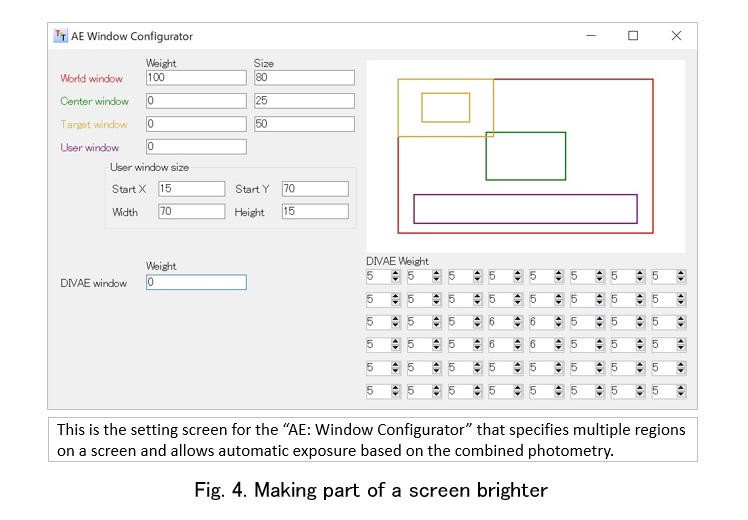Maximize the AE Window Configurator window
The width and height of the screenshot is (748, 520).
[633, 36]
